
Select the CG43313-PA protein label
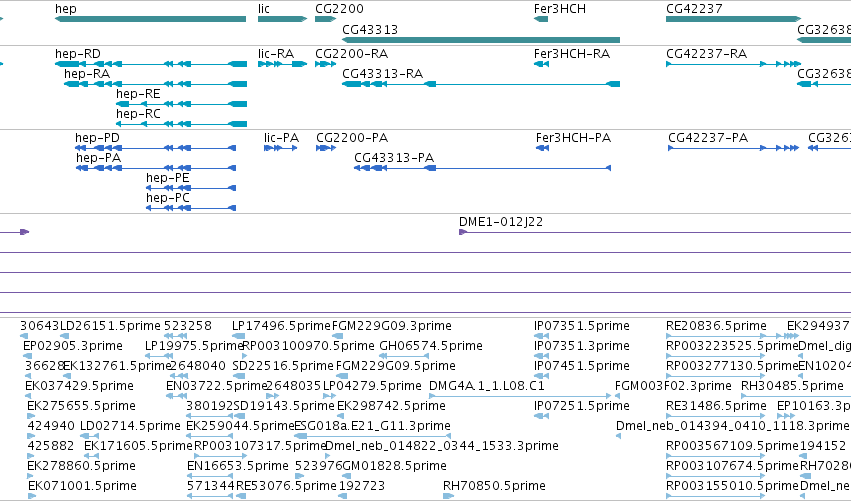[394, 158]
